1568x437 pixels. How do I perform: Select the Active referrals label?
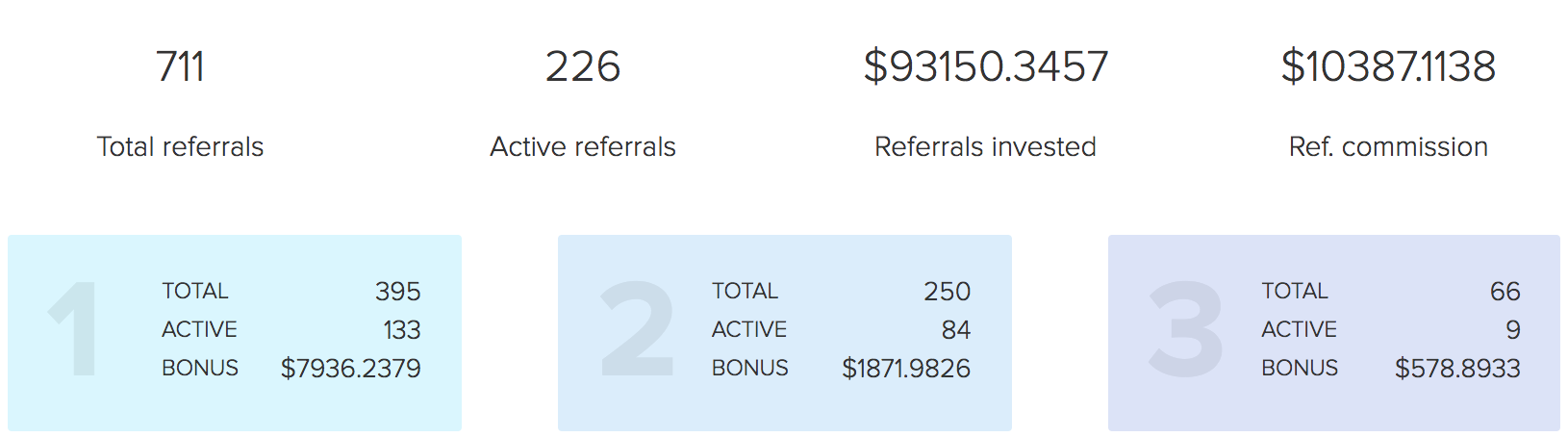(x=583, y=146)
